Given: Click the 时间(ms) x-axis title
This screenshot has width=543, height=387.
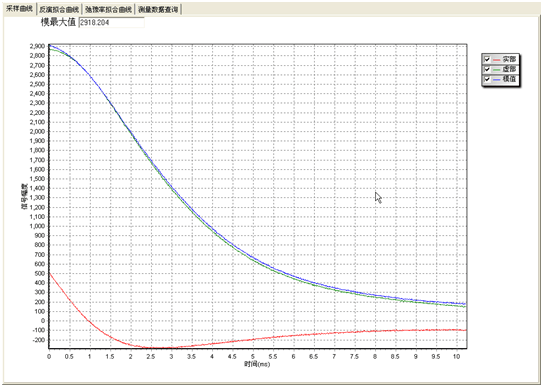Looking at the screenshot, I should click(x=257, y=364).
